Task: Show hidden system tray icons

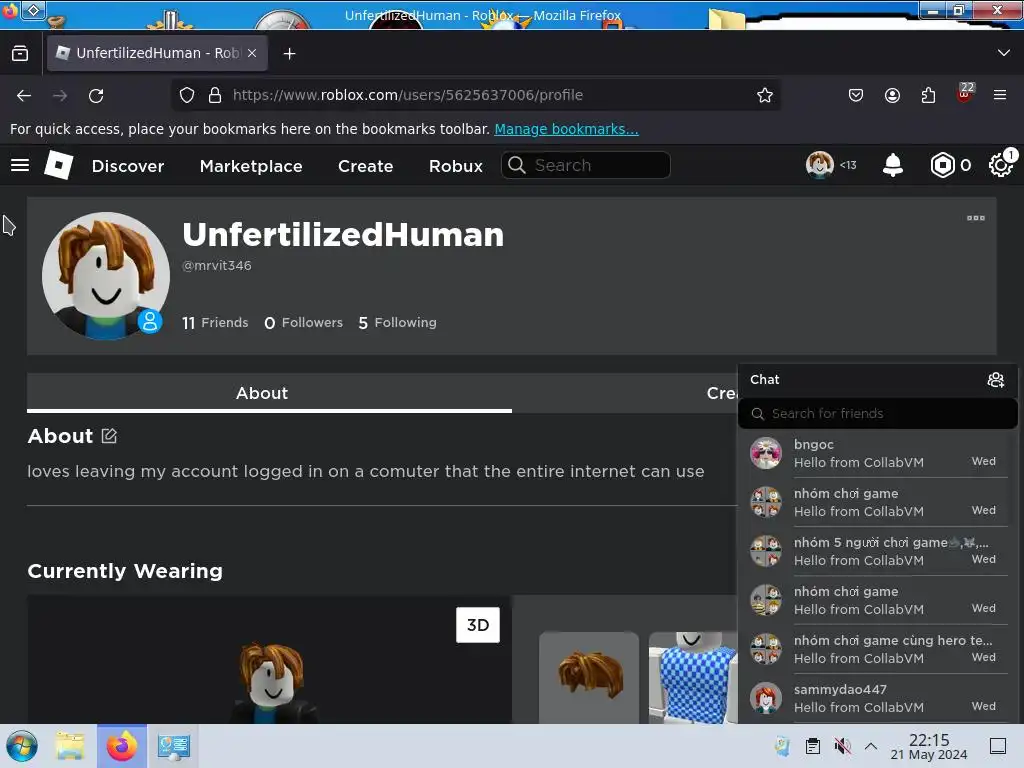Action: click(871, 746)
